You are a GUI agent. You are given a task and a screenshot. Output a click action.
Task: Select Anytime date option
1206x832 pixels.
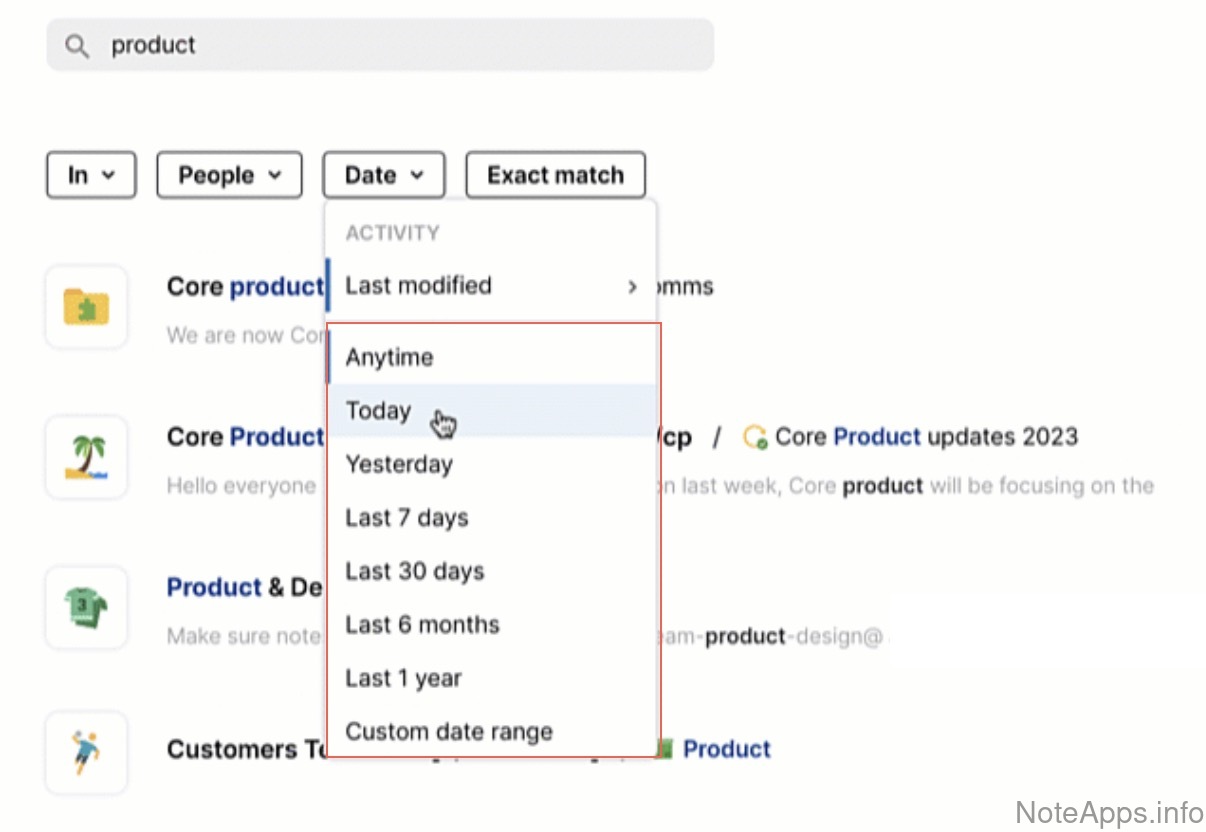coord(390,358)
